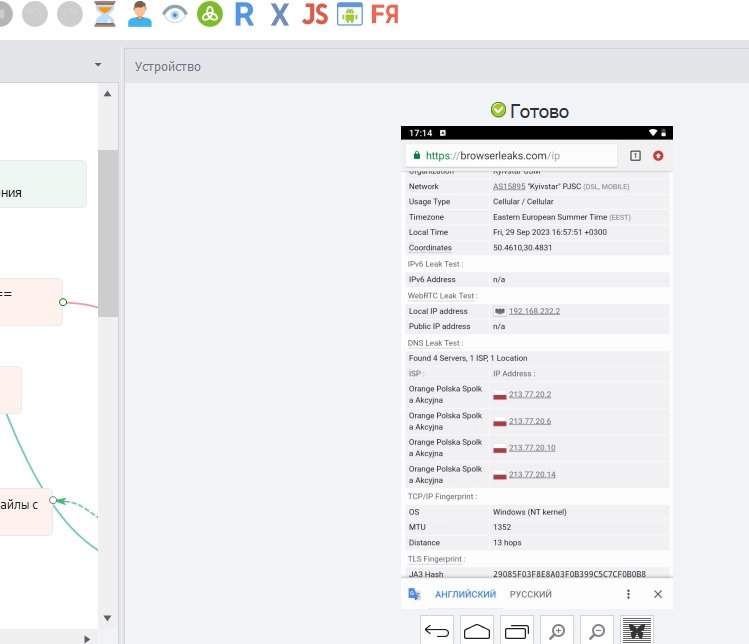Select the РУССКИЙ translation tab
The height and width of the screenshot is (644, 749).
click(530, 594)
